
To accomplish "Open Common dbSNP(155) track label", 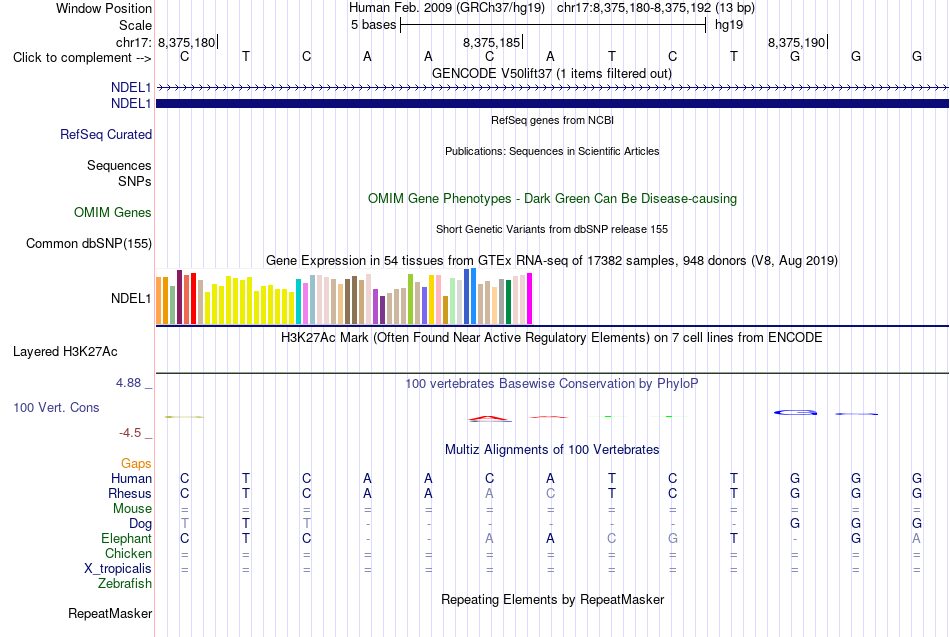I will 88,244.
